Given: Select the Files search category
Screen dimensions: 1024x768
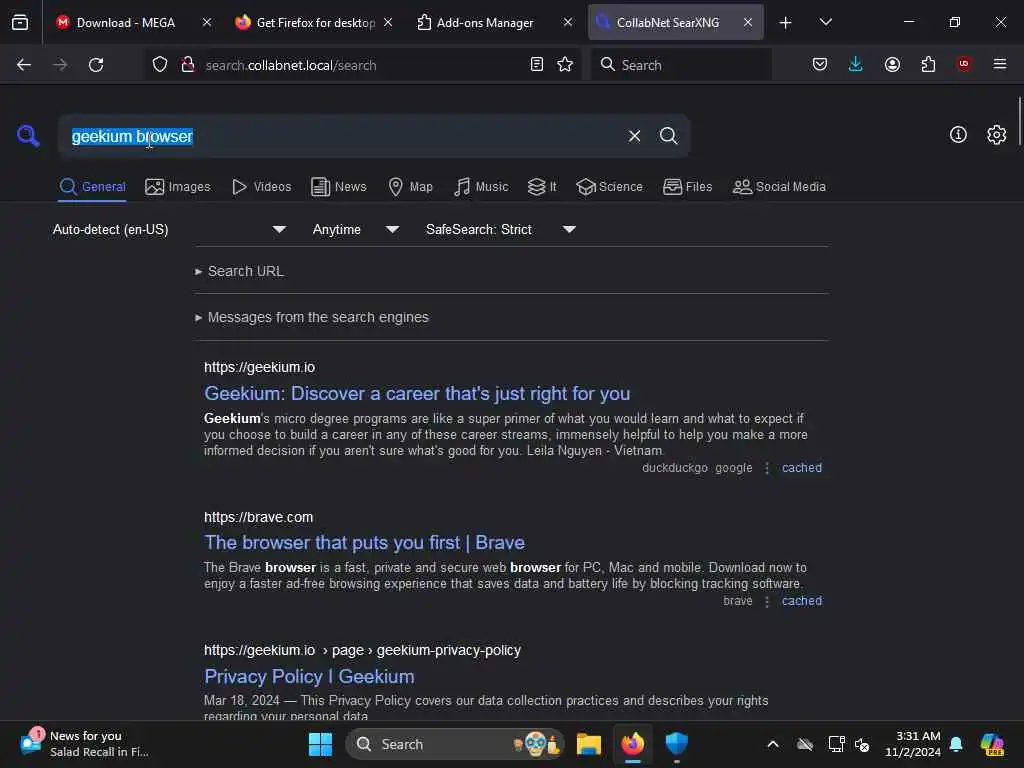Looking at the screenshot, I should 687,187.
